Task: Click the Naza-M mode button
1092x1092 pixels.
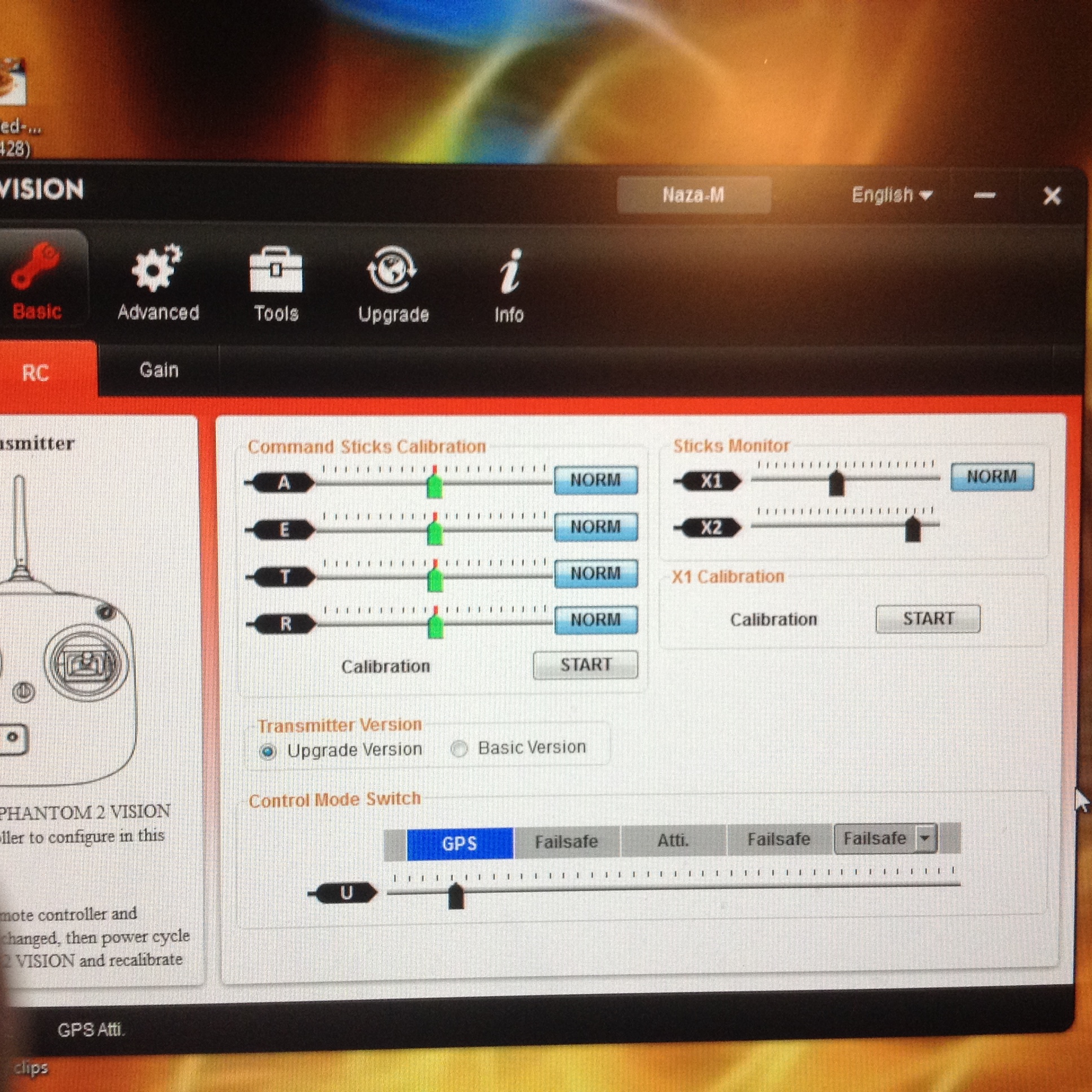Action: pyautogui.click(x=694, y=195)
